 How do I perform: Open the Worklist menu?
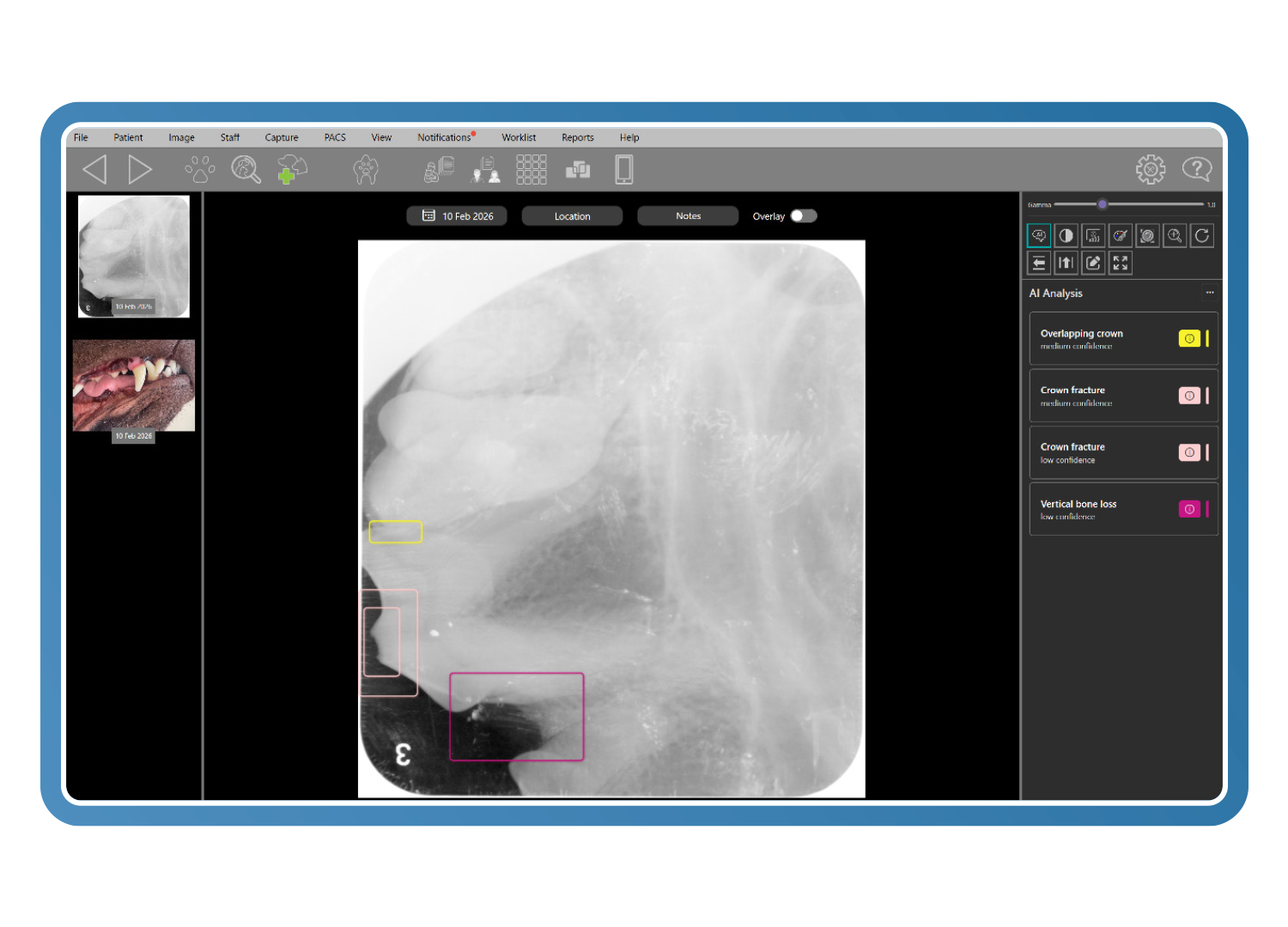519,137
